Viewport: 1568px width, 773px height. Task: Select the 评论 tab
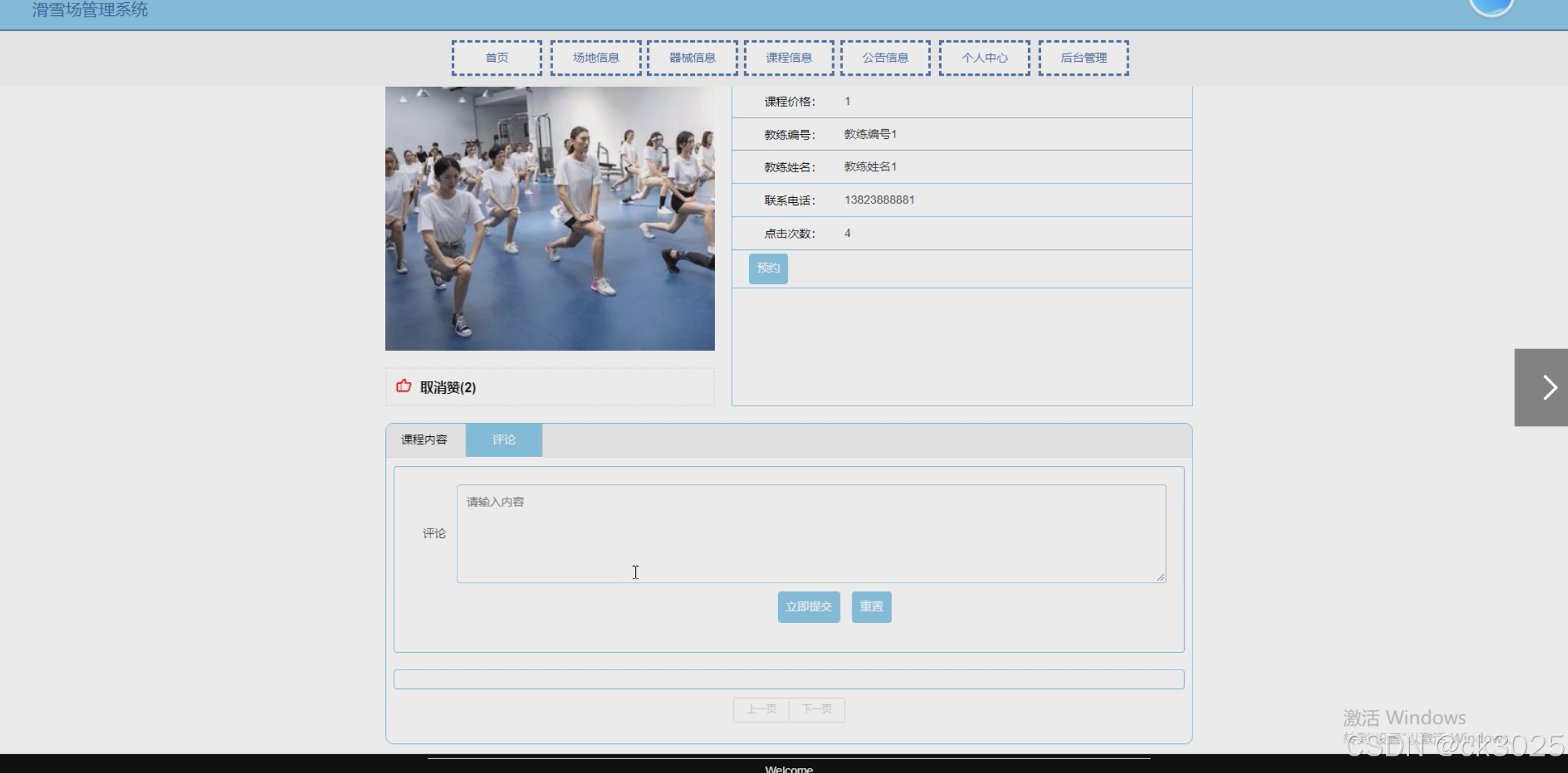click(504, 440)
